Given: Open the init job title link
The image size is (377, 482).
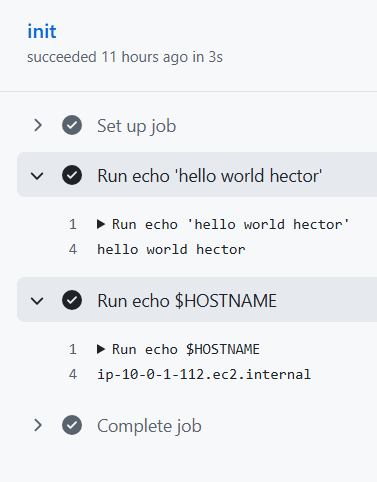Looking at the screenshot, I should 42,32.
